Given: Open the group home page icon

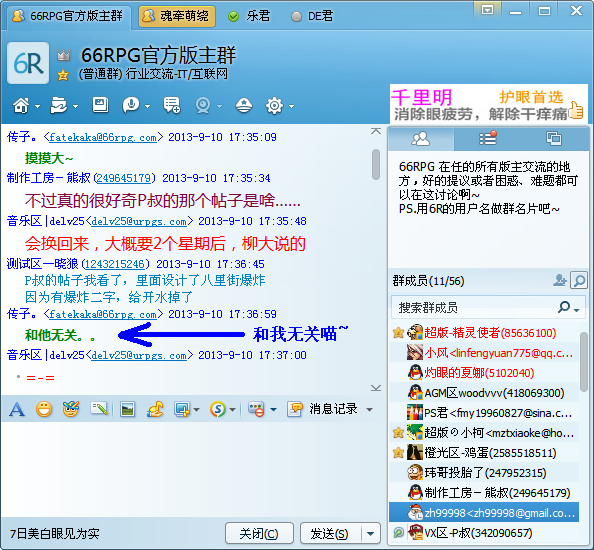Looking at the screenshot, I should [x=20, y=106].
